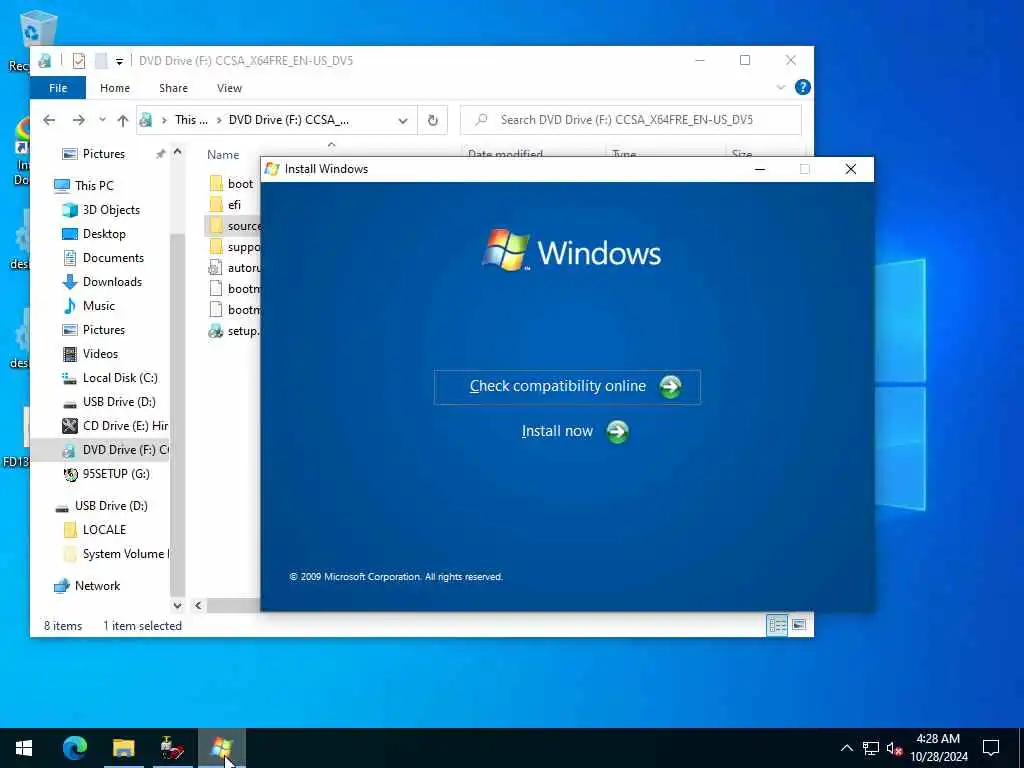
Task: Refresh the DVD Drive folder
Action: click(432, 120)
